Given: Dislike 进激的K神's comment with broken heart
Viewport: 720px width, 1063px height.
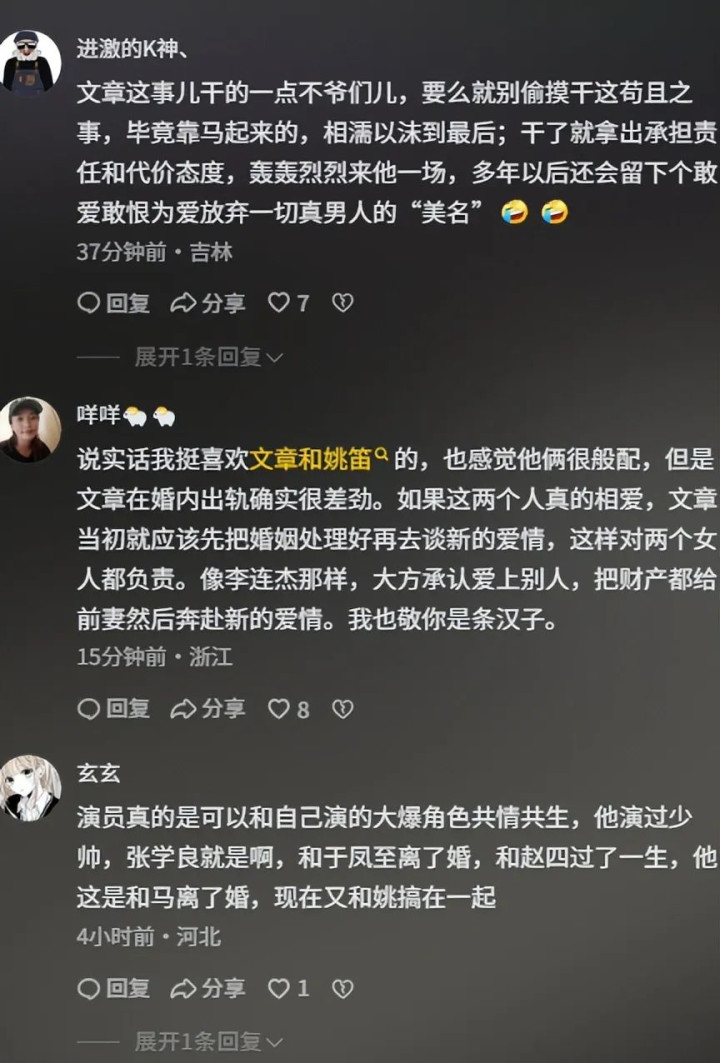Looking at the screenshot, I should (x=342, y=302).
